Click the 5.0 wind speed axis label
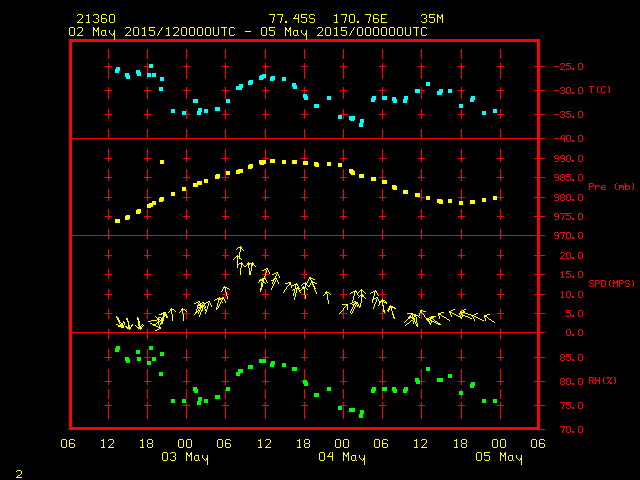 coord(575,314)
